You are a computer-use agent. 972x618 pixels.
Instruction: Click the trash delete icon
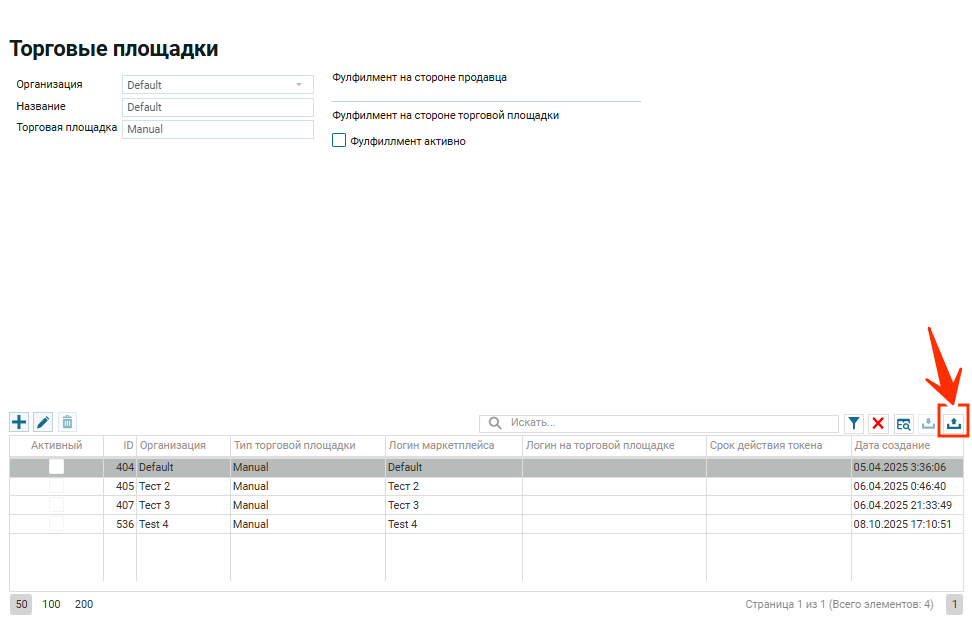67,423
